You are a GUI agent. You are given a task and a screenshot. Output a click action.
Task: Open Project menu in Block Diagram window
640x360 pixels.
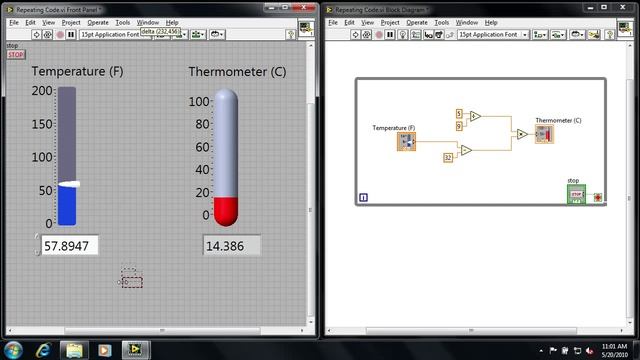[x=390, y=22]
